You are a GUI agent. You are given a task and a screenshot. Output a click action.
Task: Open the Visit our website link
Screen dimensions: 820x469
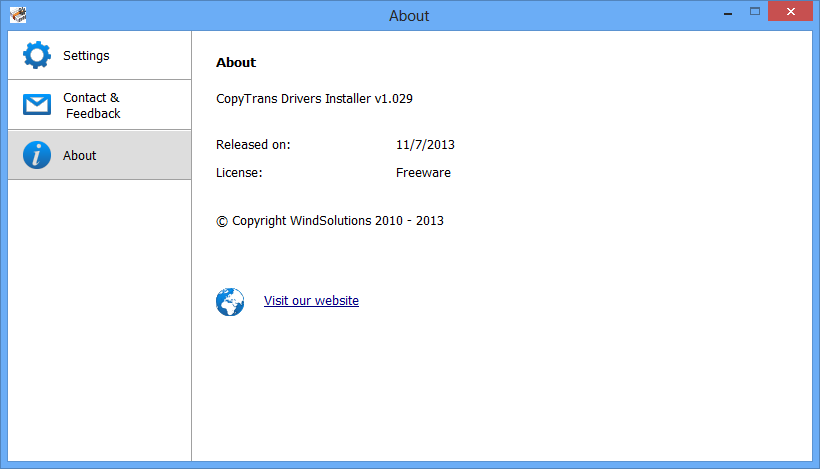[x=311, y=301]
